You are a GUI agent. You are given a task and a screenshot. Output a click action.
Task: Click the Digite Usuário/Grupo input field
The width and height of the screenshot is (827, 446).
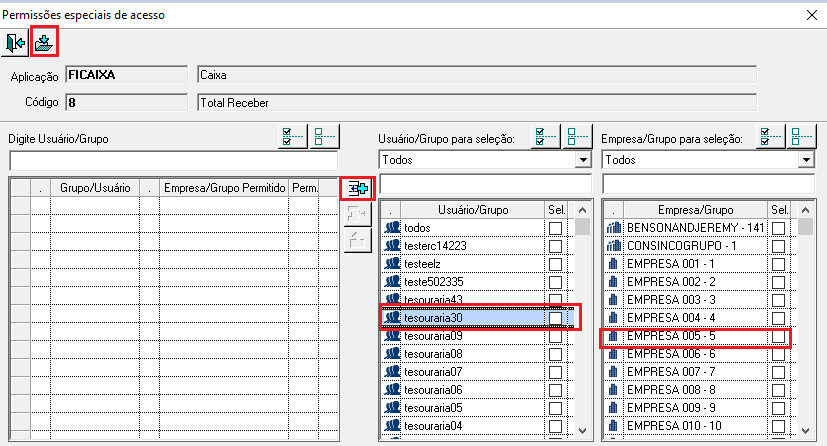click(x=174, y=161)
